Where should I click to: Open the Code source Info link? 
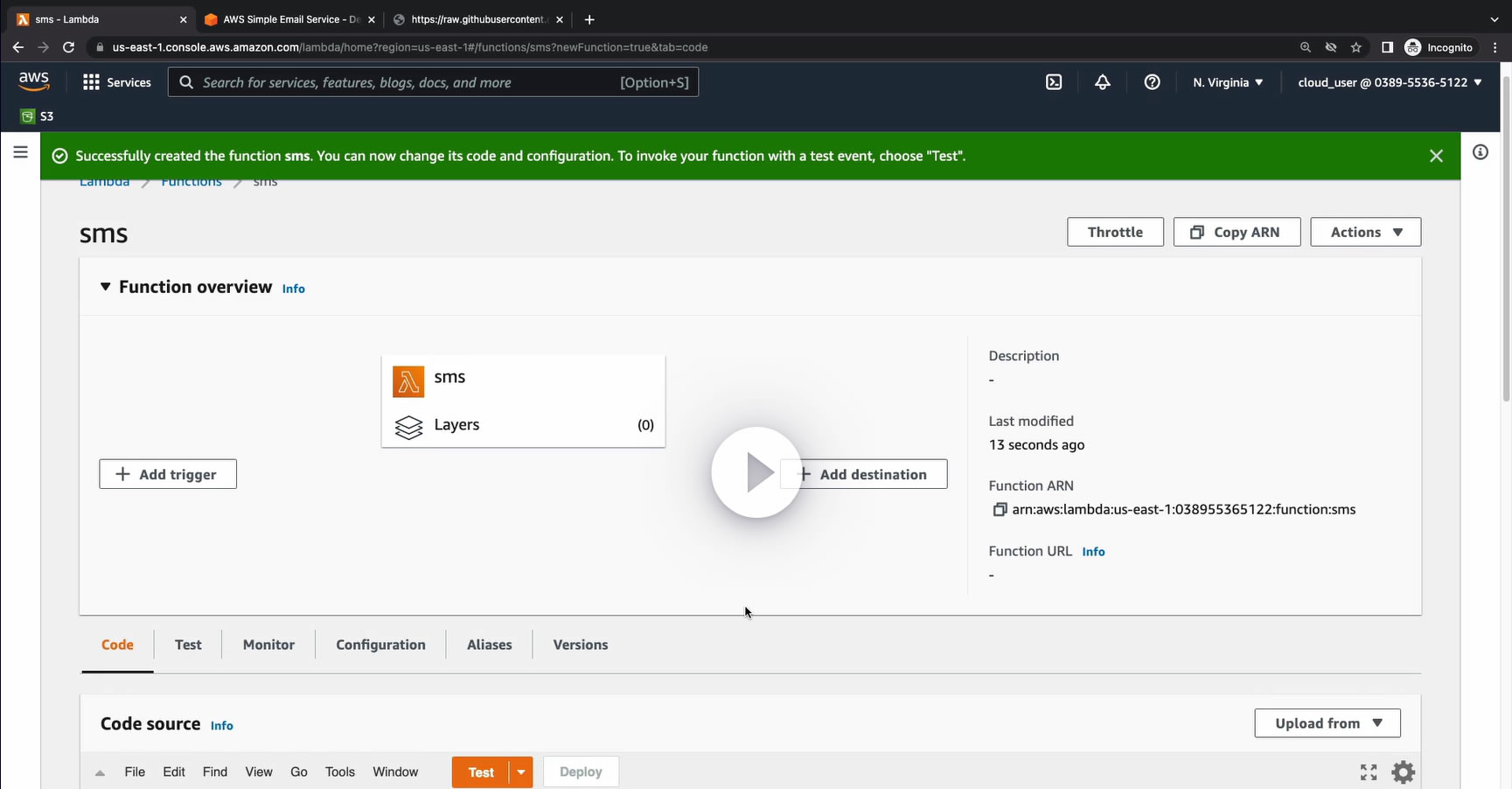click(x=222, y=726)
